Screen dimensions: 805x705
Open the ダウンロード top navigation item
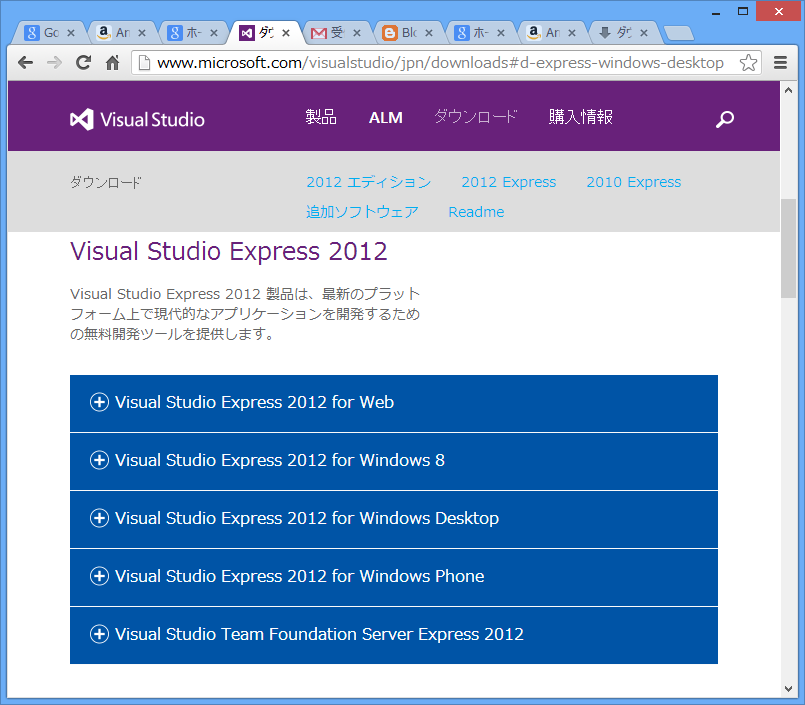(475, 117)
